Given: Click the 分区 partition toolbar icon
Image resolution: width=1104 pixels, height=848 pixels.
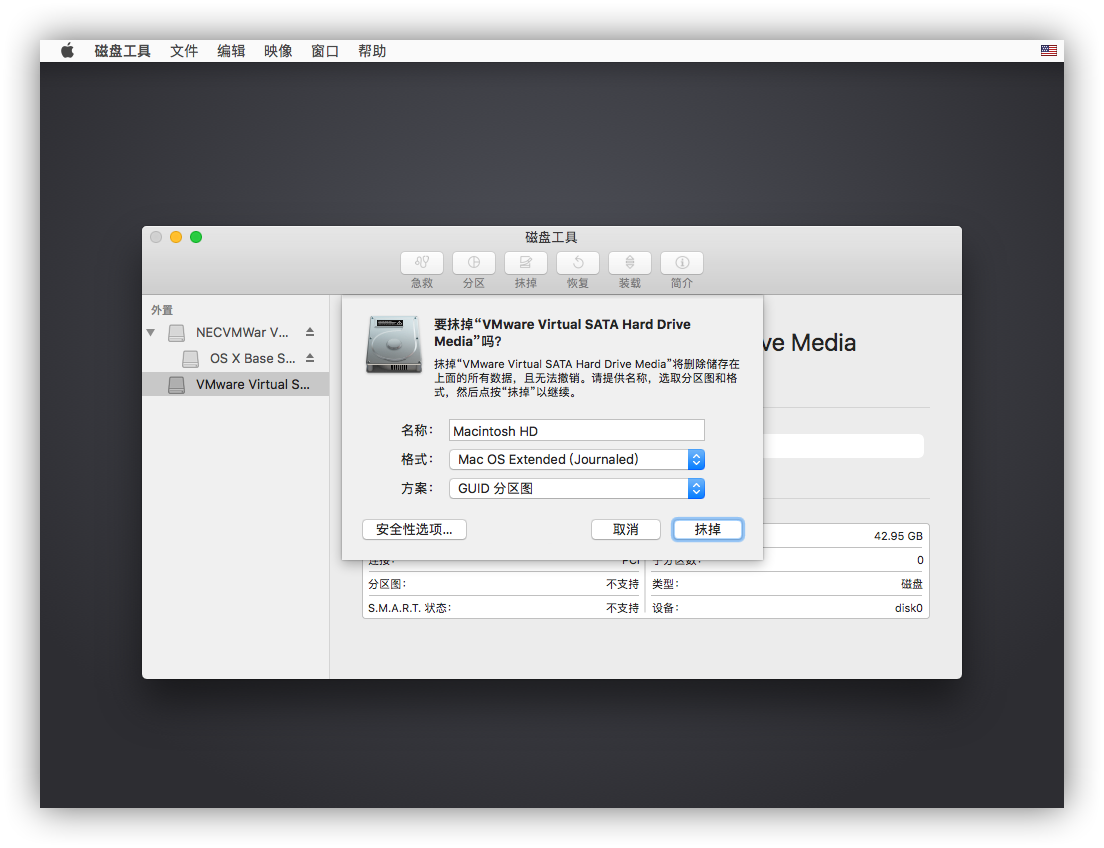Looking at the screenshot, I should (x=474, y=263).
